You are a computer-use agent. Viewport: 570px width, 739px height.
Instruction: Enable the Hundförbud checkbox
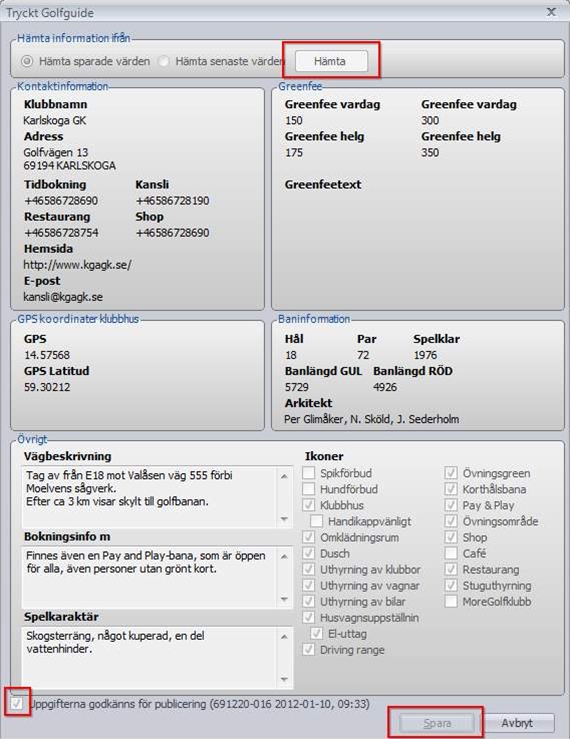click(309, 489)
